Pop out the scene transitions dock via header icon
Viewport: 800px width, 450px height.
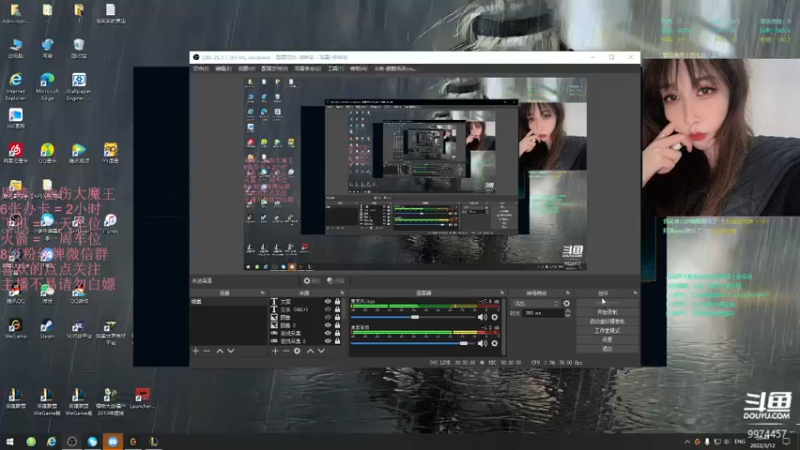pyautogui.click(x=567, y=293)
